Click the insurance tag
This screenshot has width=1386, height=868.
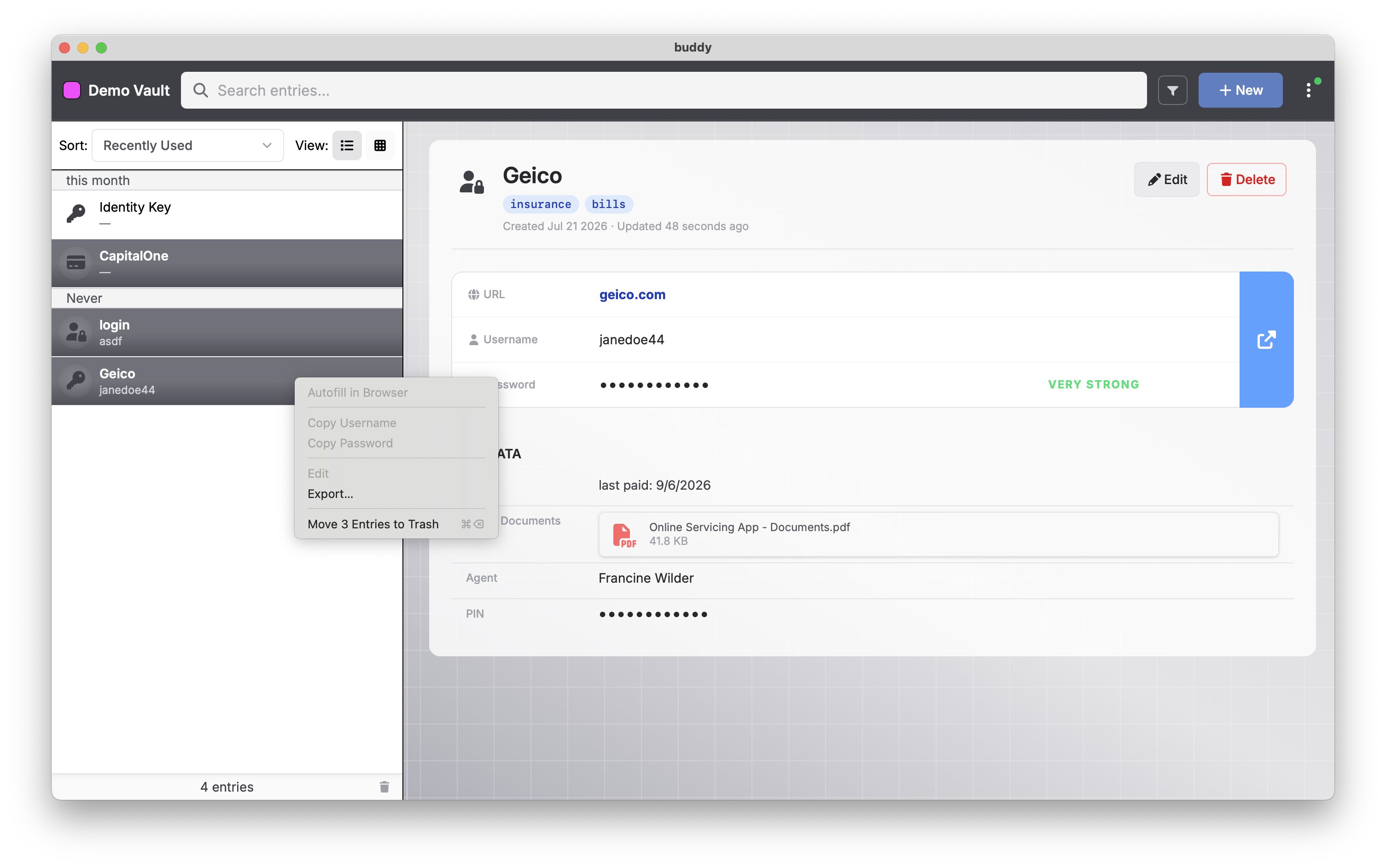pos(541,204)
